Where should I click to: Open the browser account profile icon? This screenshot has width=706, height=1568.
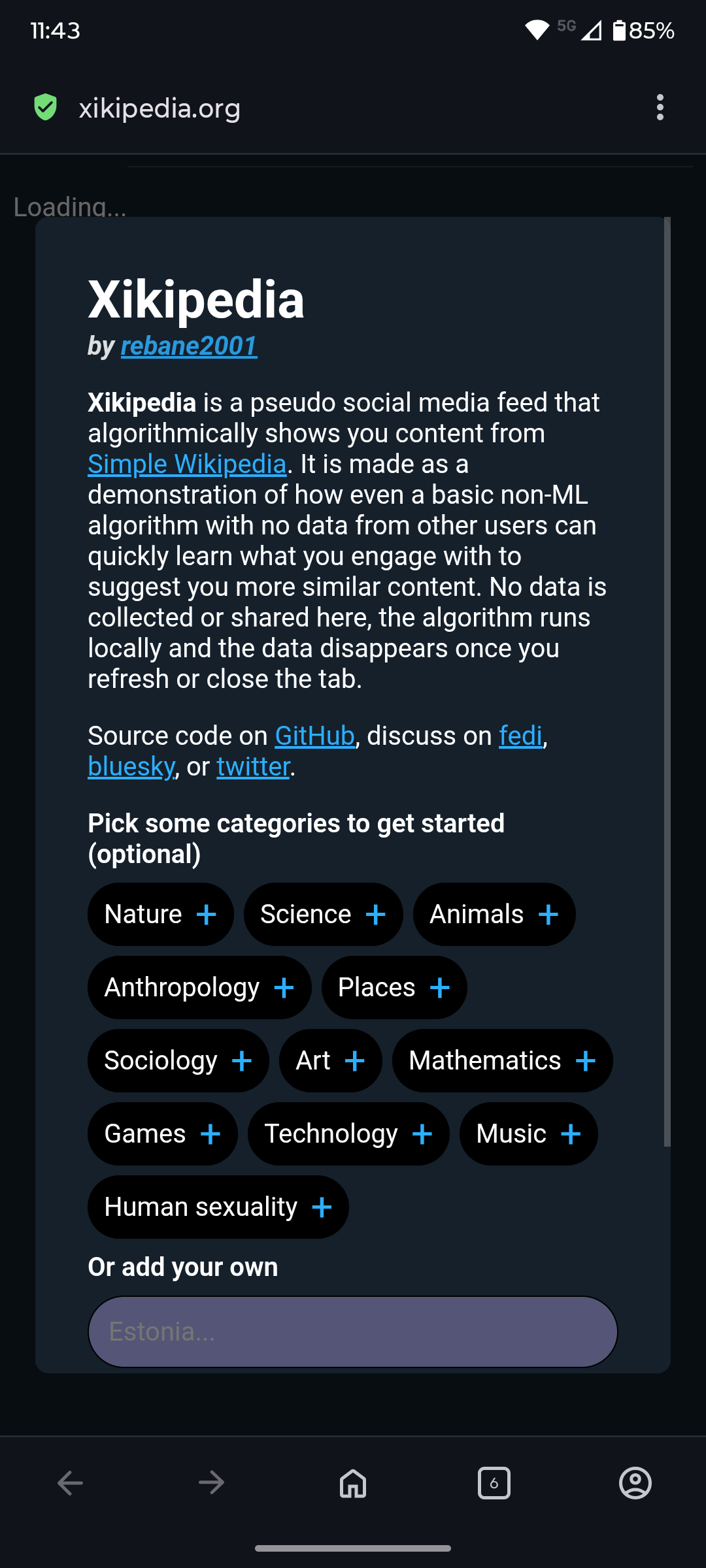[635, 1483]
